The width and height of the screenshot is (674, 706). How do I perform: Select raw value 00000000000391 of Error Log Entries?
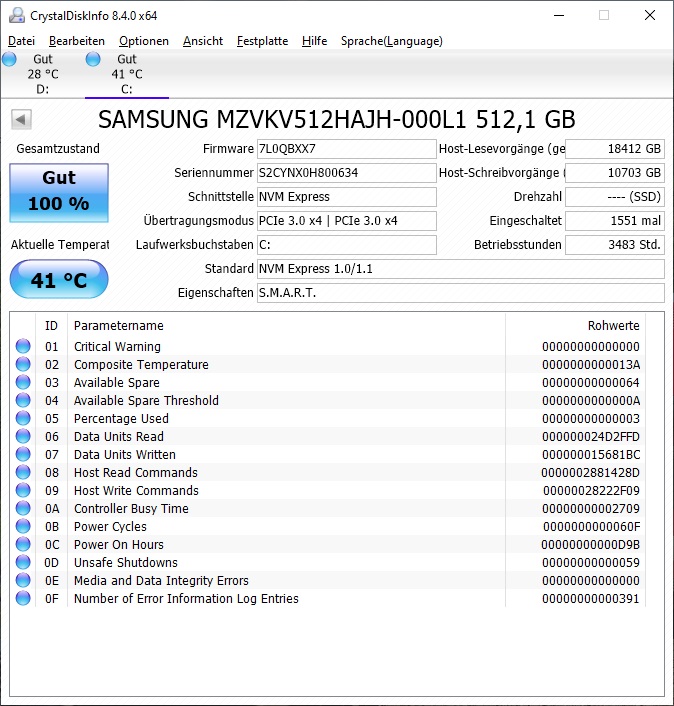pyautogui.click(x=591, y=598)
